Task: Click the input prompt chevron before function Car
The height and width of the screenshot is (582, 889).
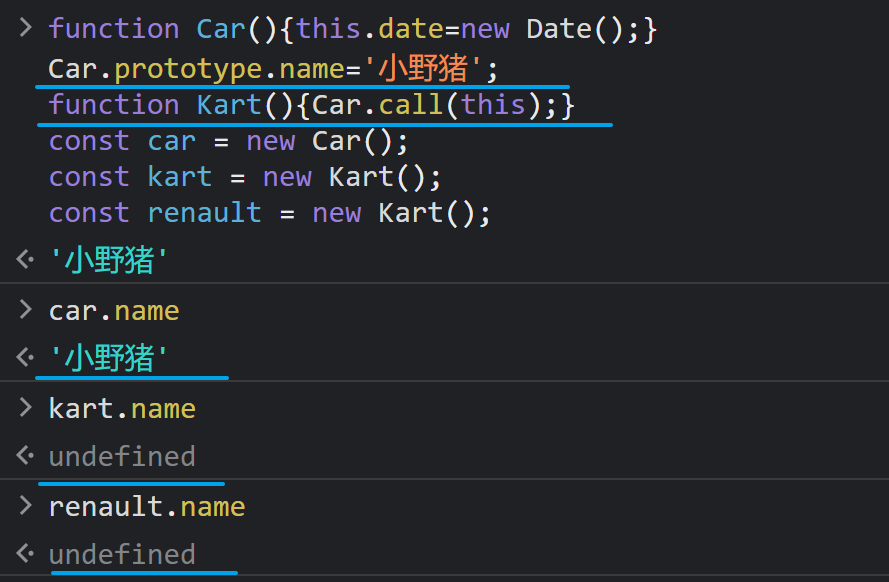Action: click(26, 27)
